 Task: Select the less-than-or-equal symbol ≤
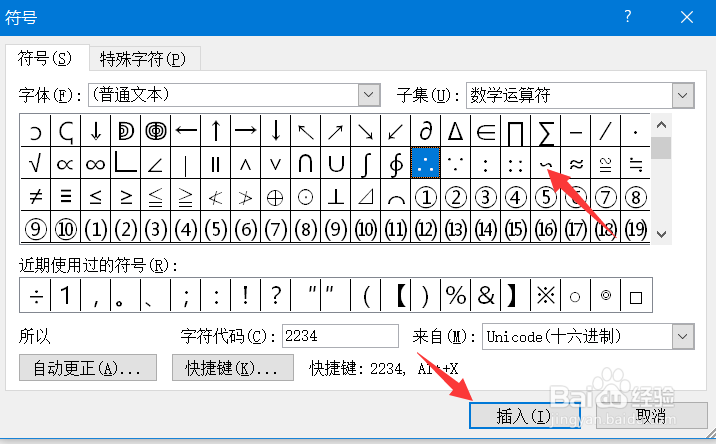(95, 196)
